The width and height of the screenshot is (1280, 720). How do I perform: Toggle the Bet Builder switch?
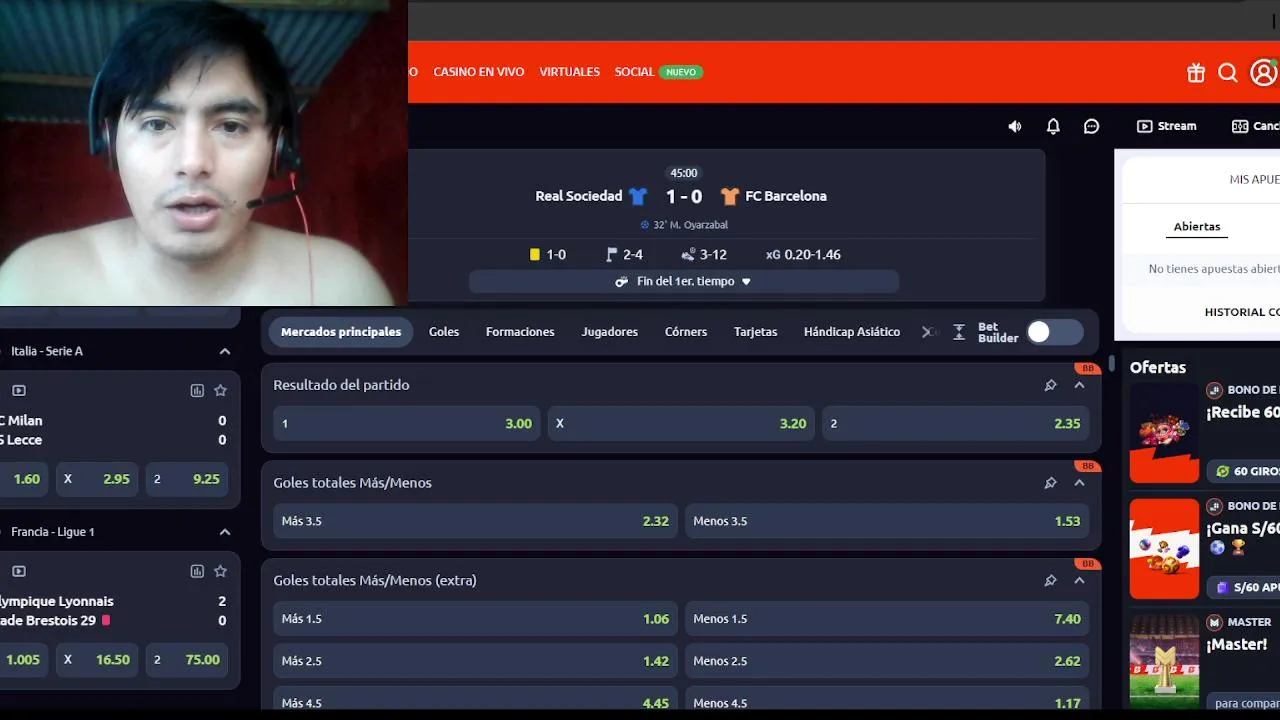(x=1054, y=332)
